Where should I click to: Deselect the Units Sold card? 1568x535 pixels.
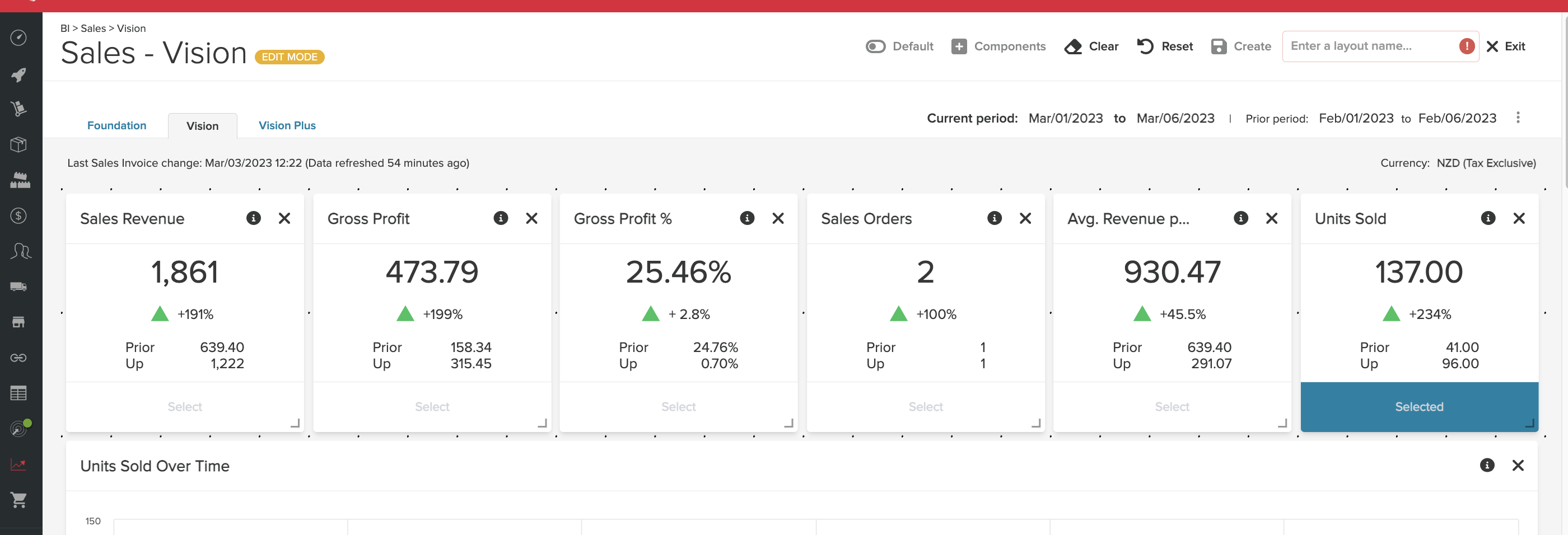tap(1419, 407)
